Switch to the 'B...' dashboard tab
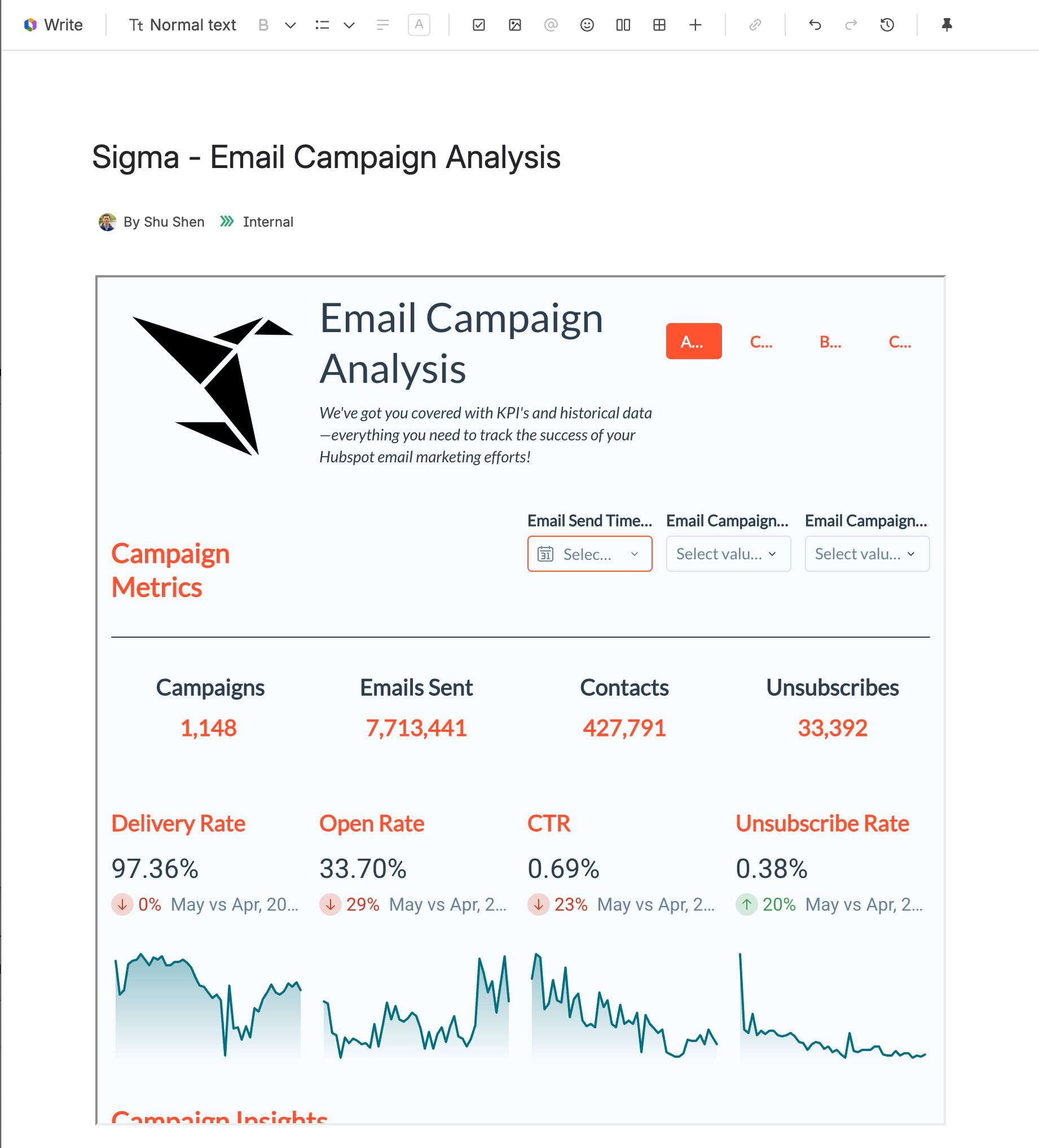This screenshot has width=1039, height=1148. point(830,342)
